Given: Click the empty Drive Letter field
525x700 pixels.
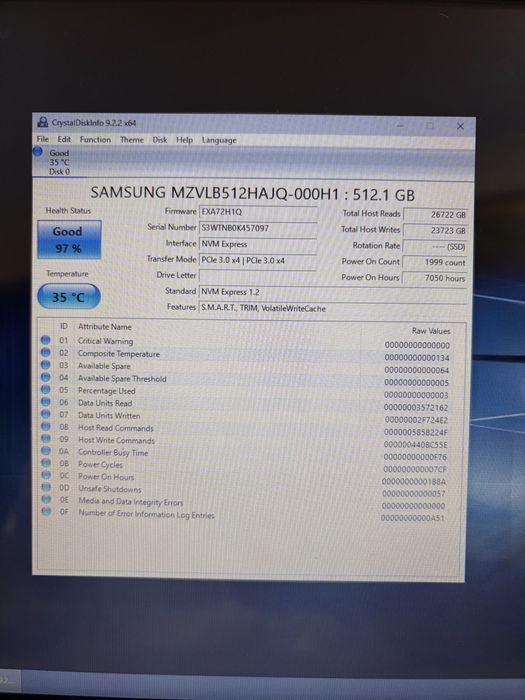Looking at the screenshot, I should pyautogui.click(x=258, y=276).
